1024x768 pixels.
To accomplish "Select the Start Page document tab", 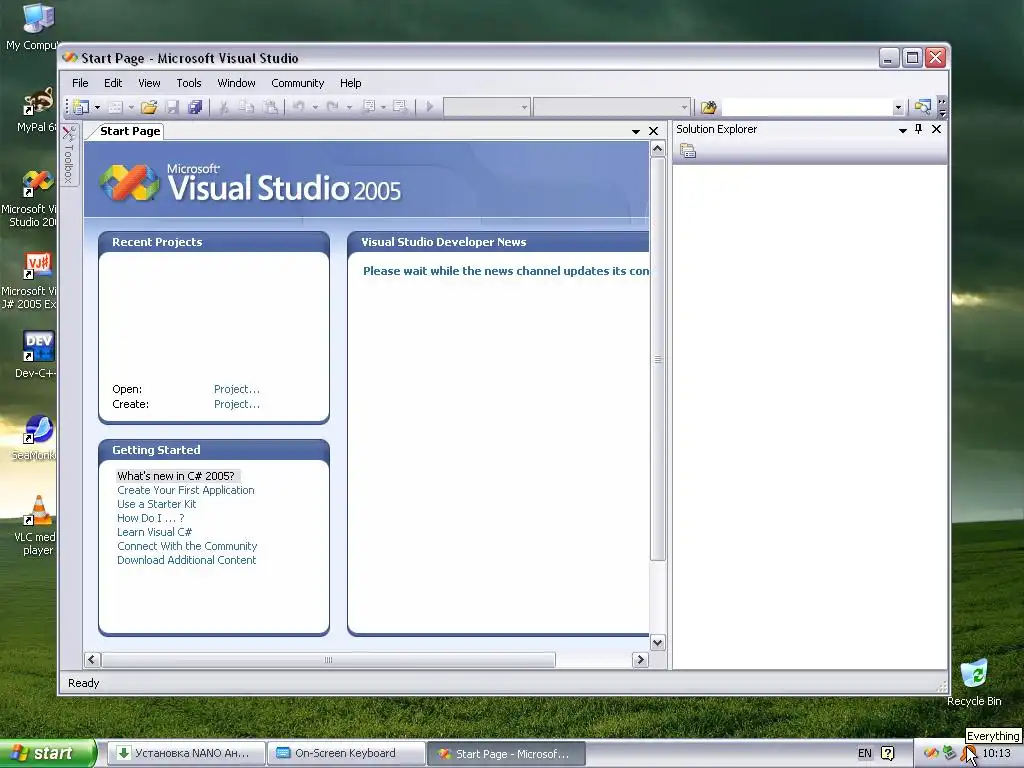I will tap(130, 131).
